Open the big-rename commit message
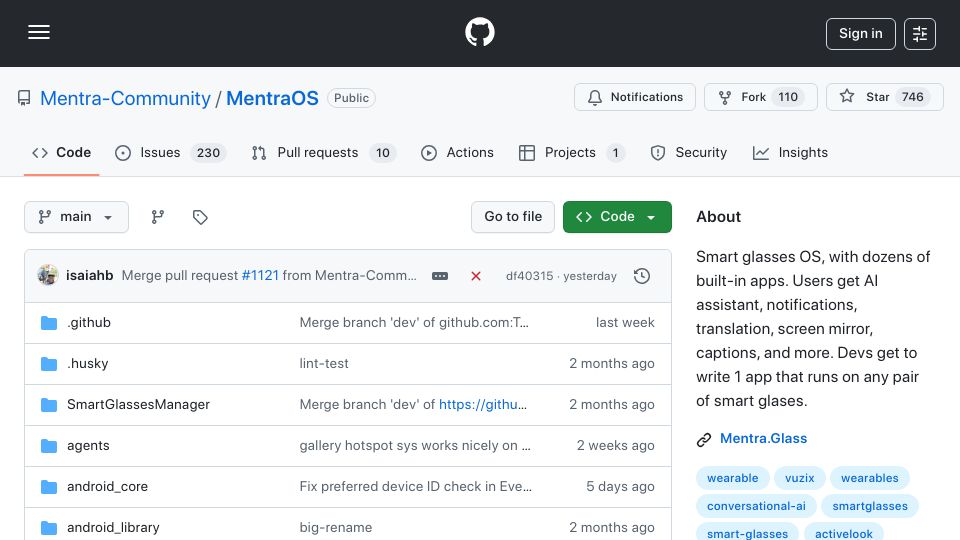960x540 pixels. pos(336,528)
